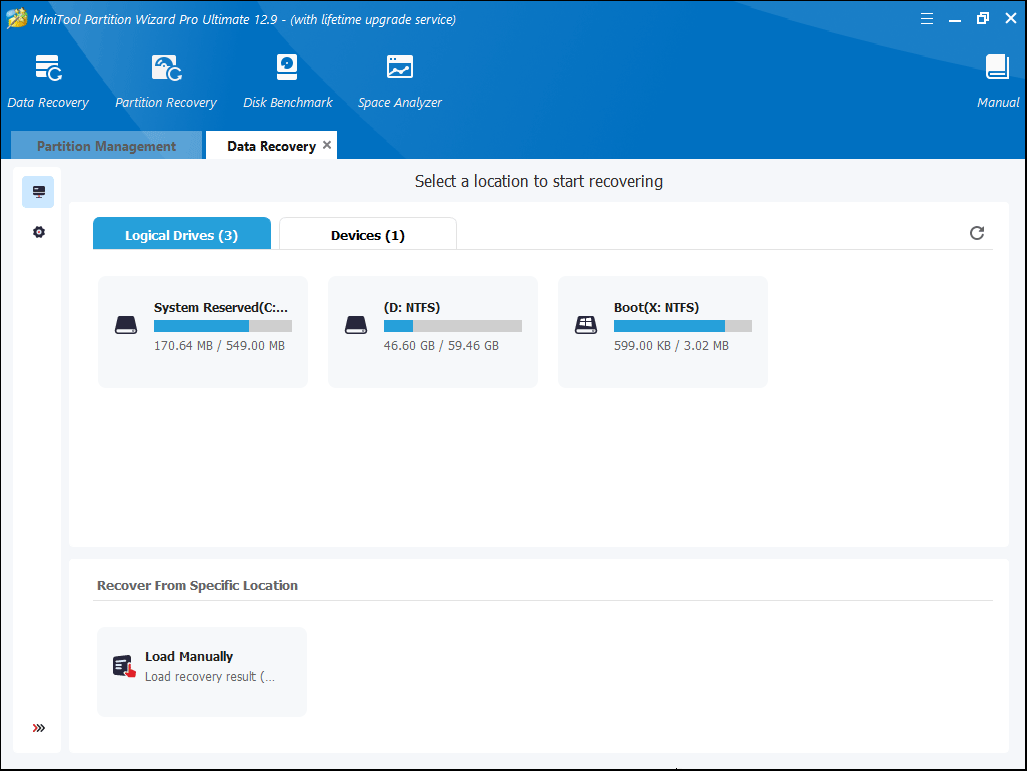
Task: Open the Space Analyzer tool
Action: (400, 81)
